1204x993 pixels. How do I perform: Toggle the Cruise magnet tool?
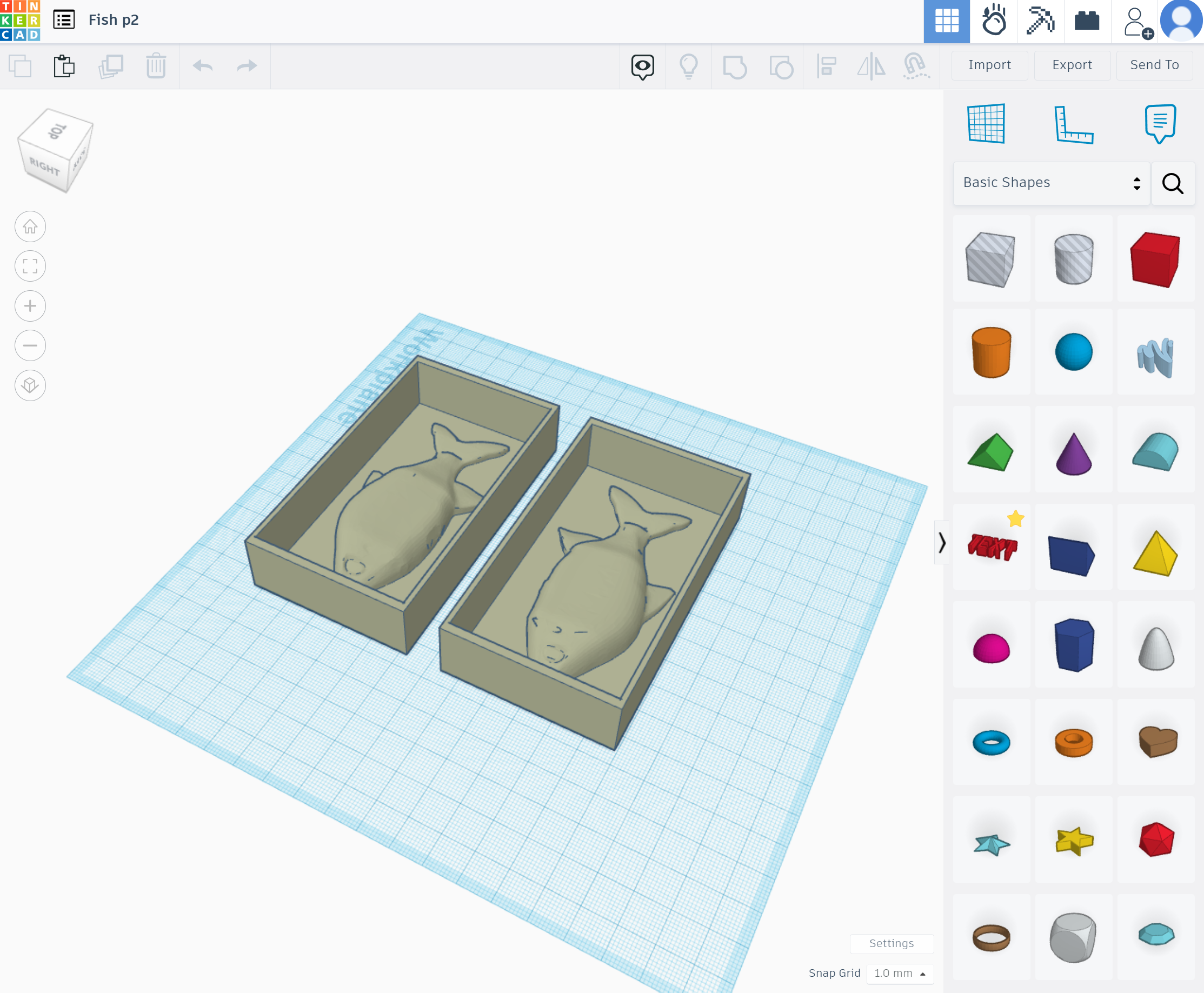point(916,66)
